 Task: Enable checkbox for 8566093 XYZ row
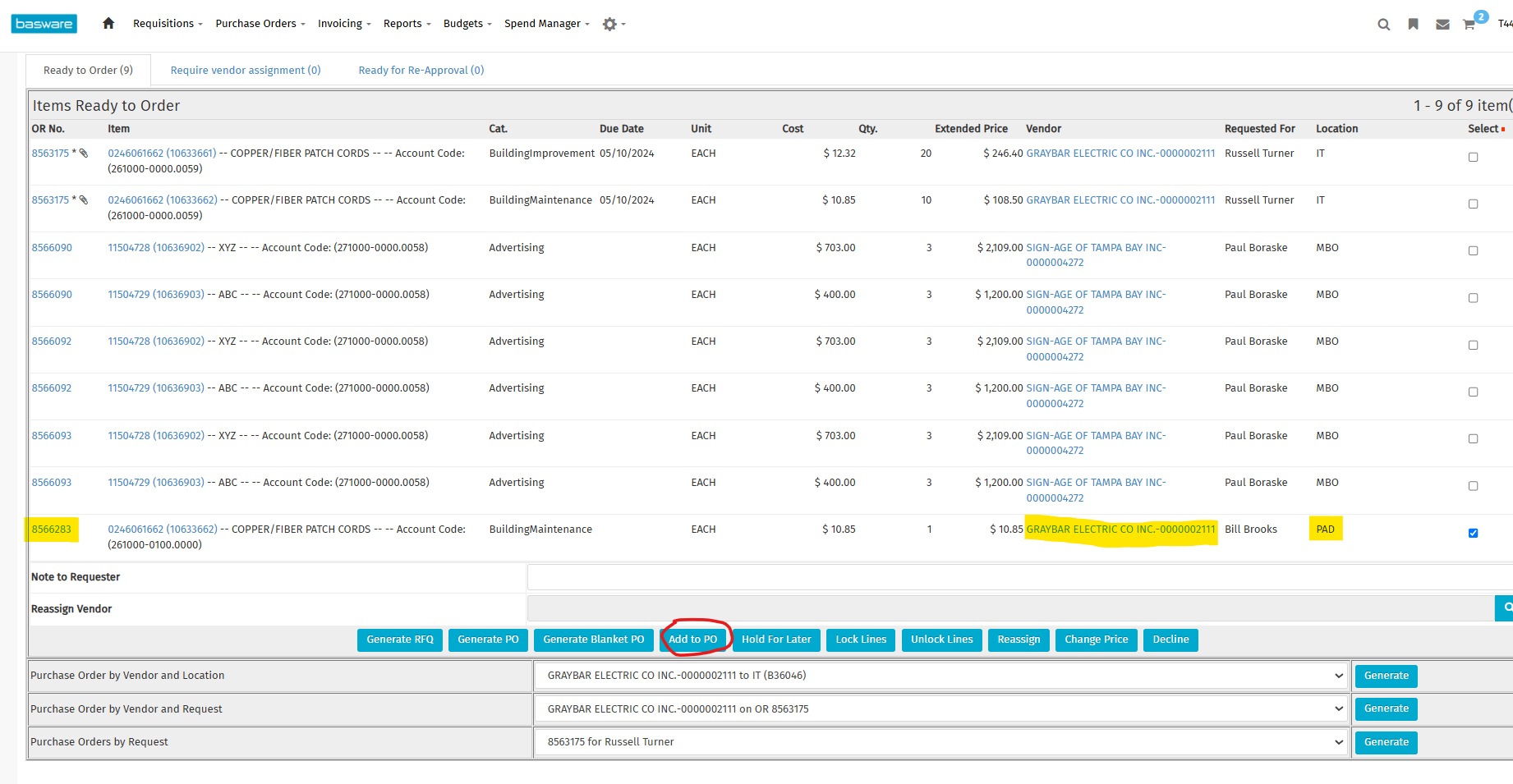pos(1473,439)
